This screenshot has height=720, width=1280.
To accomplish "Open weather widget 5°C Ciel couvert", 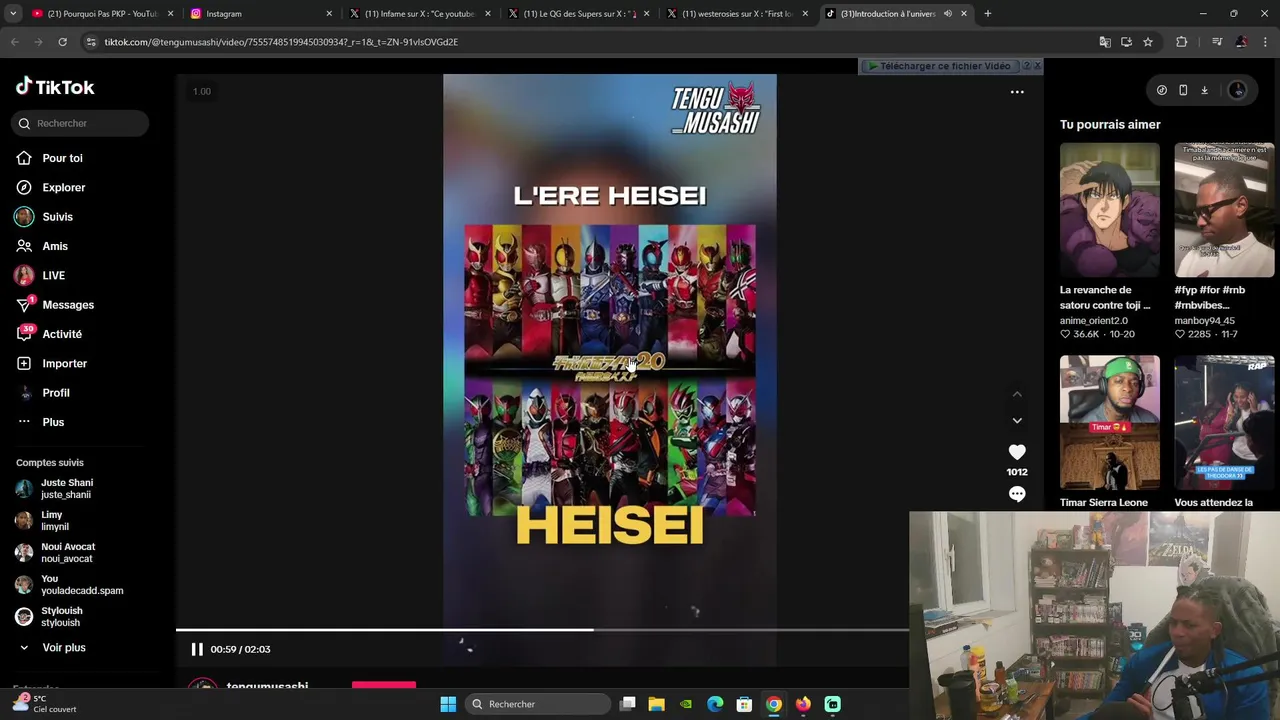I will 45,704.
